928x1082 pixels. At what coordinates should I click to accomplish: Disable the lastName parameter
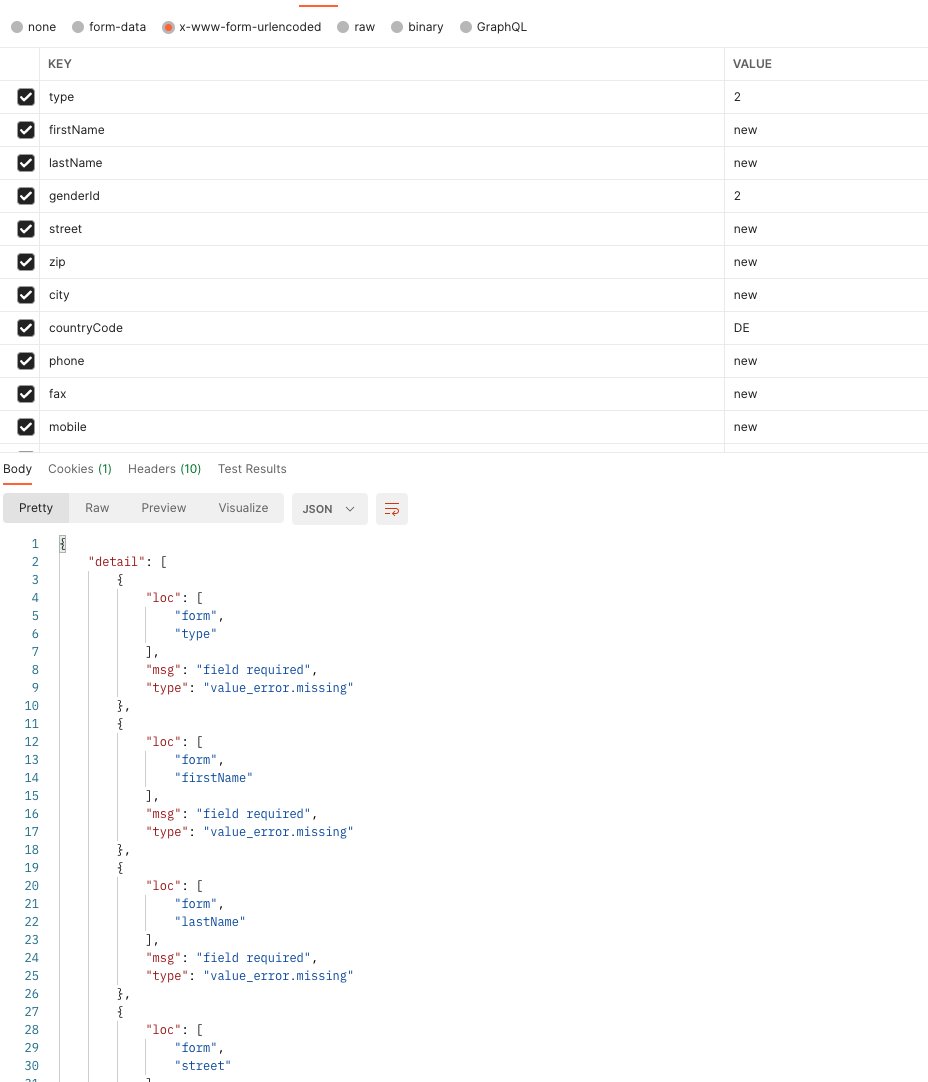25,163
